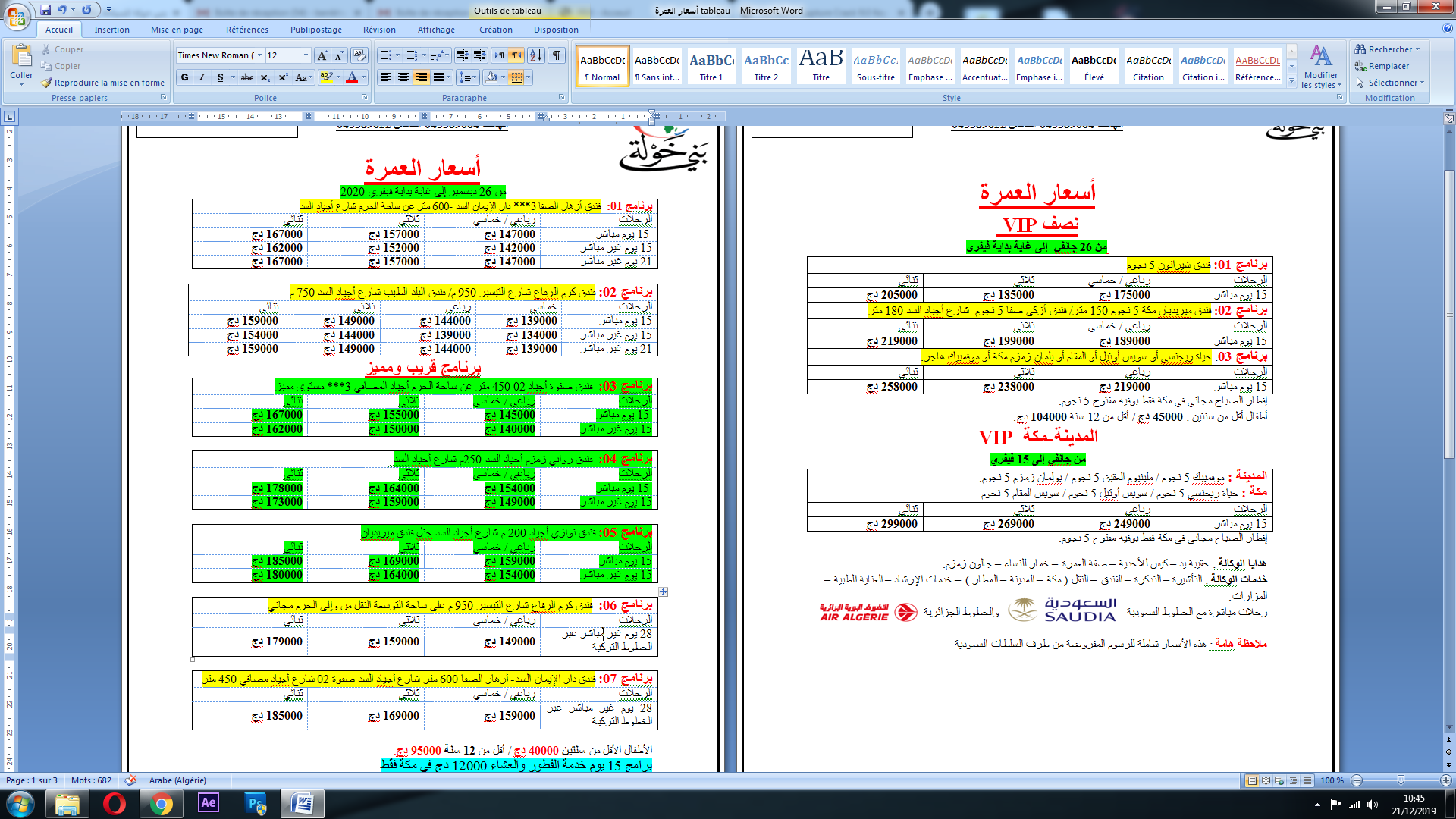The height and width of the screenshot is (819, 1456).
Task: Click the show paragraph marks icon
Action: click(557, 55)
